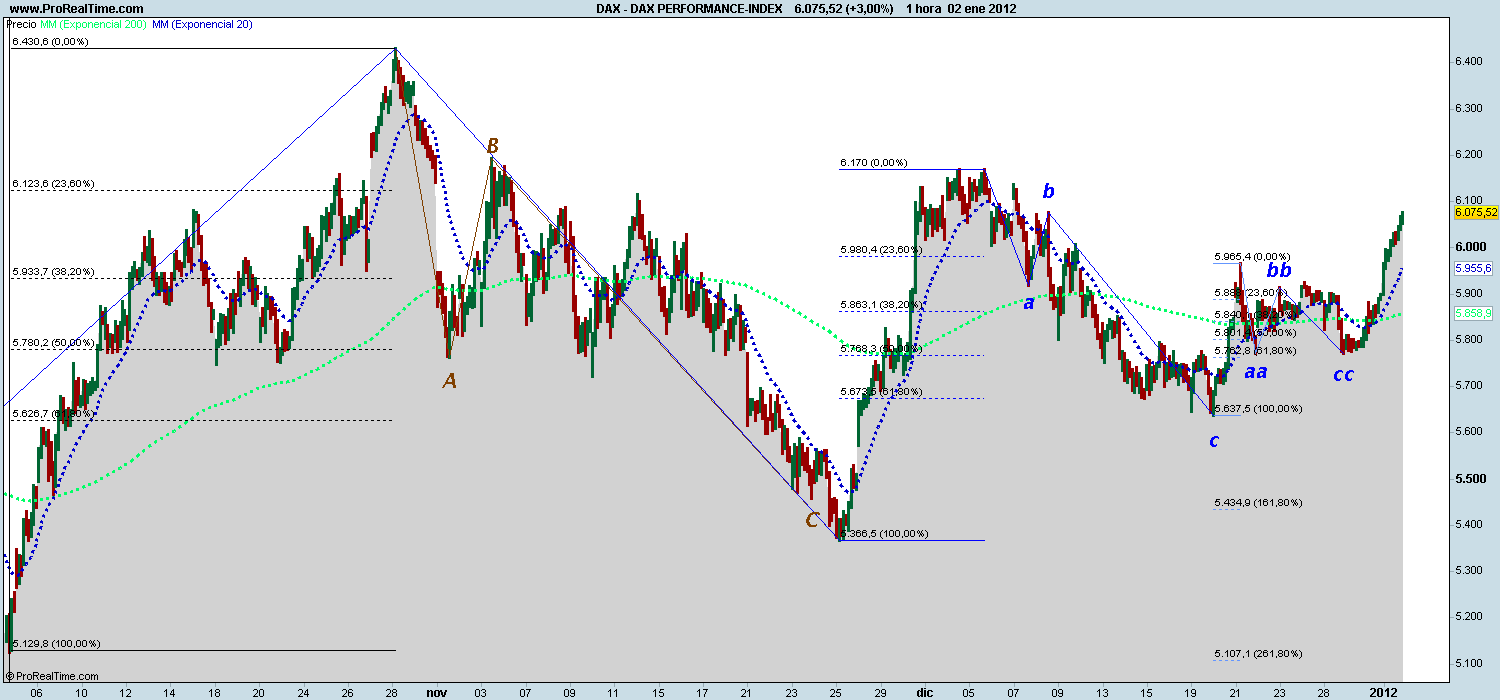Screen dimensions: 1500x700
Task: Click the 6.200 price axis label
Action: click(x=1468, y=154)
